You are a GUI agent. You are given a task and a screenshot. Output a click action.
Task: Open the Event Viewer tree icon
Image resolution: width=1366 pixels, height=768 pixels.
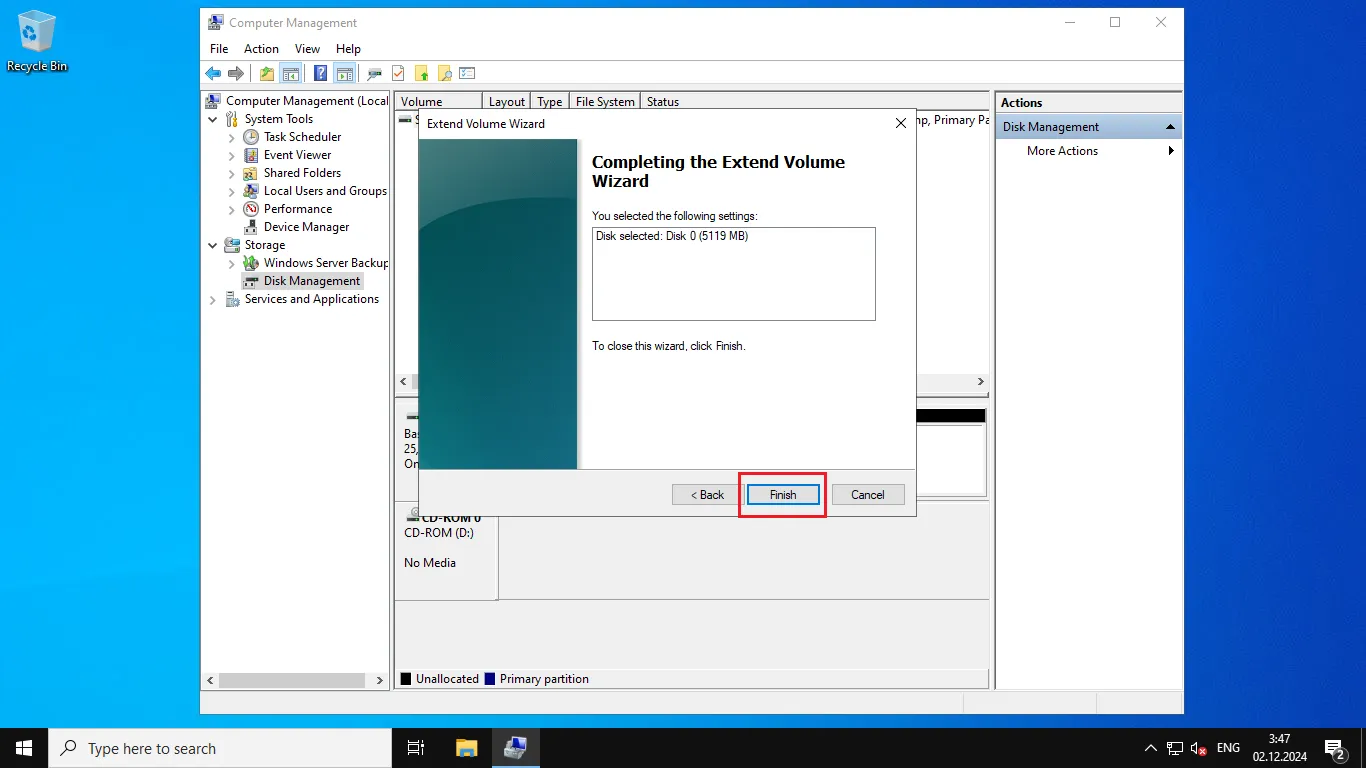tap(251, 155)
